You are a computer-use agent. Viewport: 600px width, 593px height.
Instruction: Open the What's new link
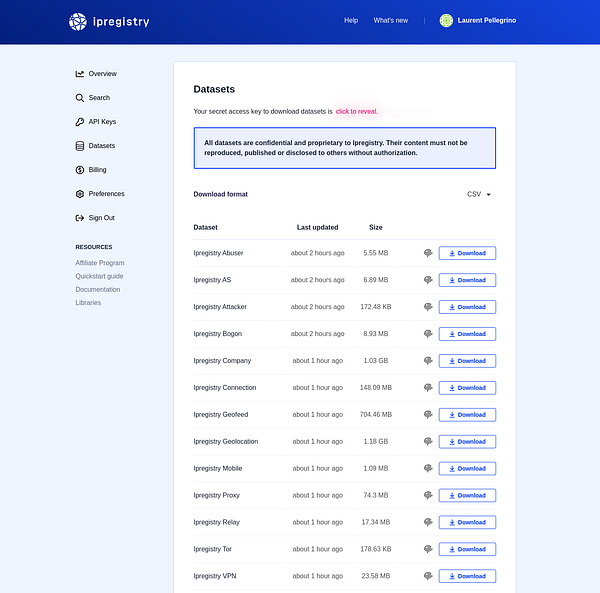coord(391,20)
